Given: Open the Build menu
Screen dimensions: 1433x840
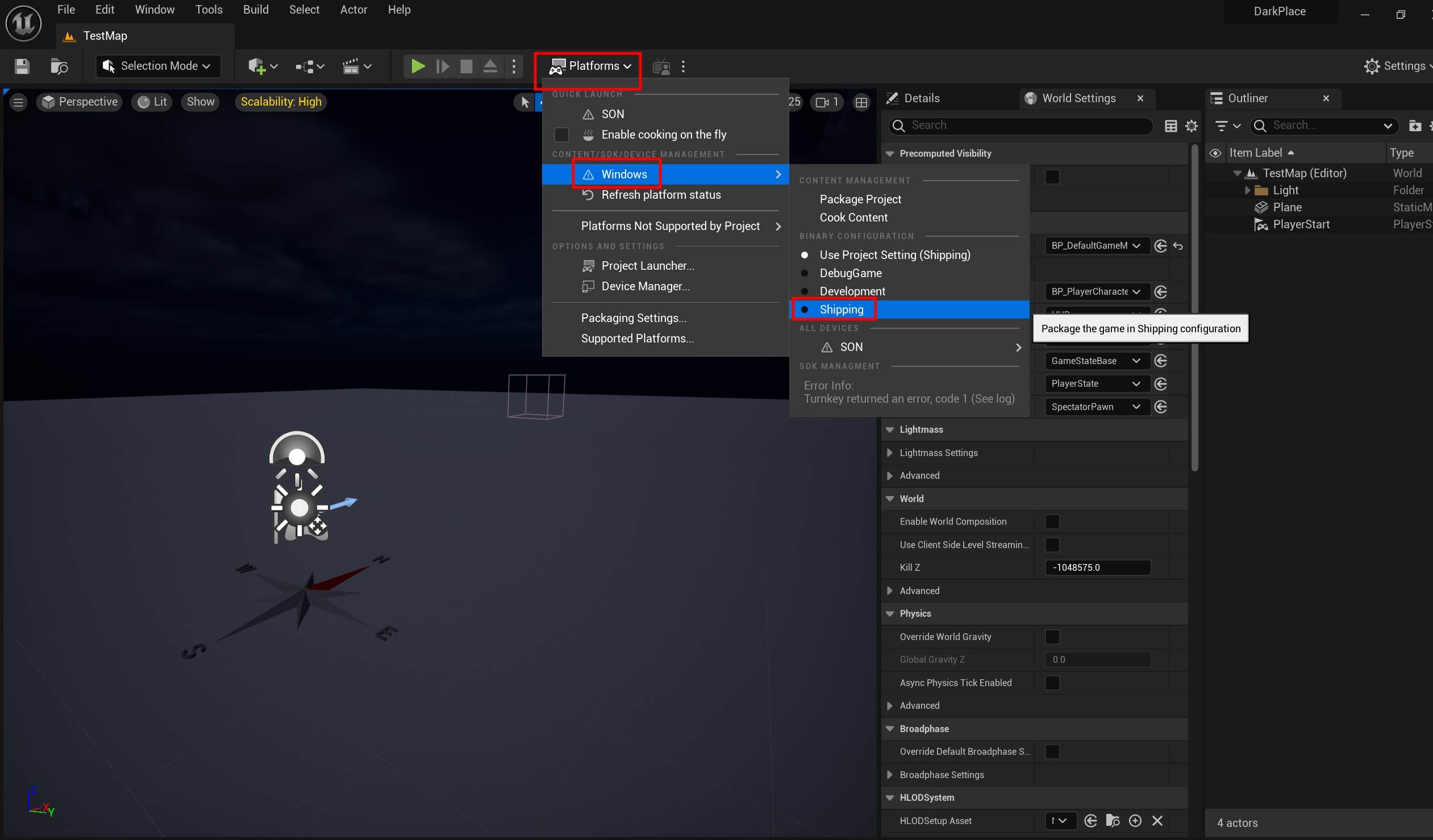Looking at the screenshot, I should coord(255,10).
